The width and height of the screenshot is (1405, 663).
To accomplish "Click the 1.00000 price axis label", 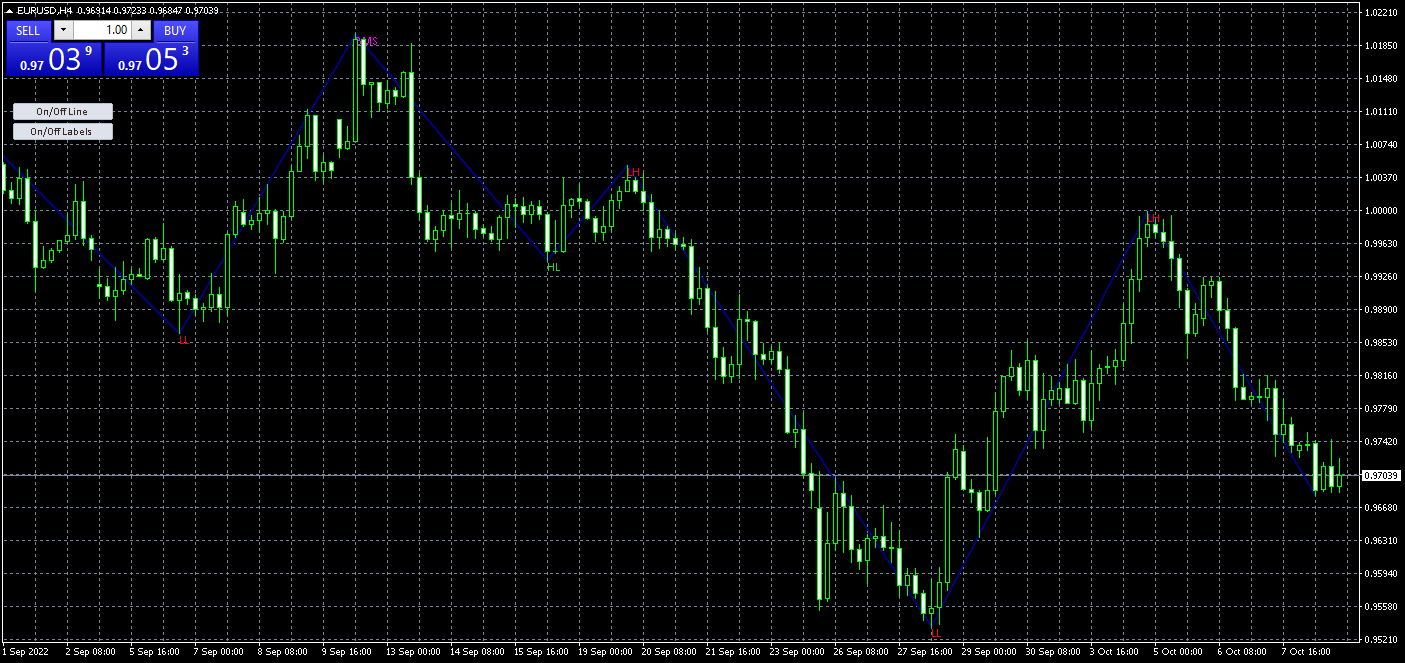I will pyautogui.click(x=1380, y=211).
